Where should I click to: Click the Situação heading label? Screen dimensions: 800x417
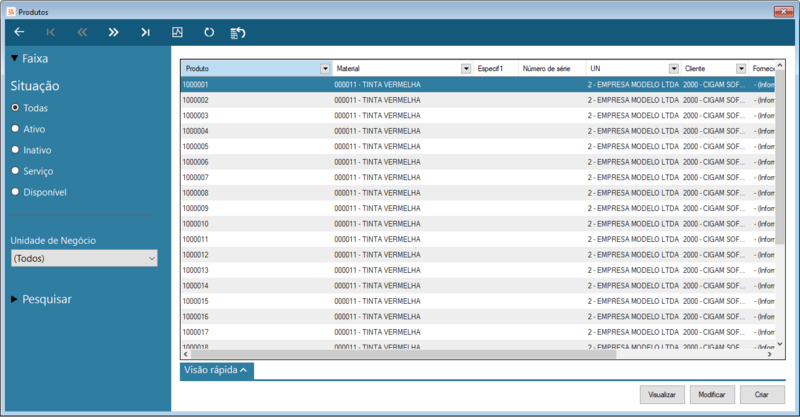[x=35, y=86]
